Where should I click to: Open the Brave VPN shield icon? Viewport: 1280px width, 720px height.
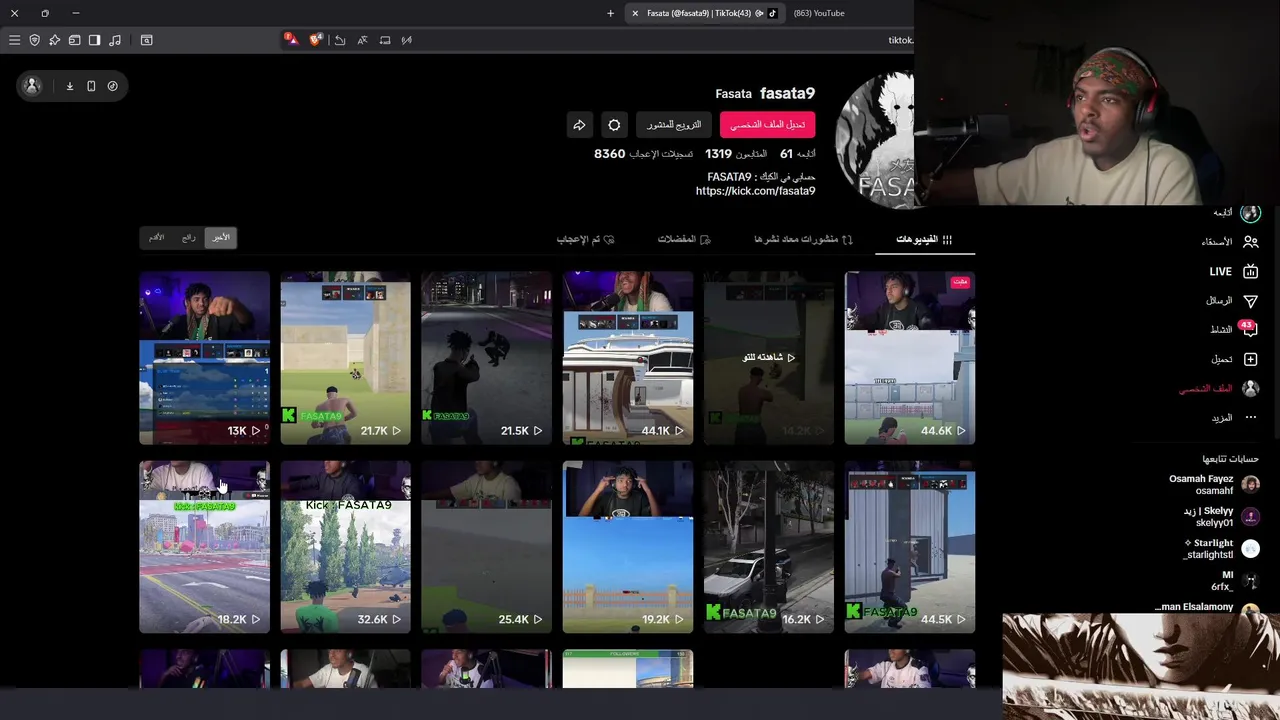click(34, 40)
